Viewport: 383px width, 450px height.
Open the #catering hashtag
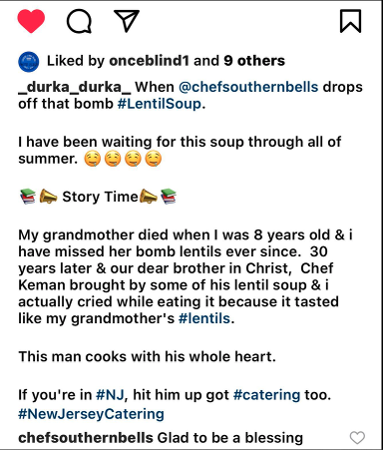point(267,395)
